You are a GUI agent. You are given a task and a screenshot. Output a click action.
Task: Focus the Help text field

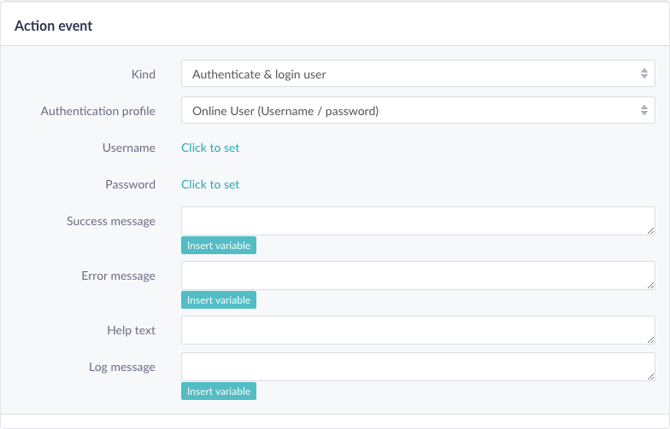tap(418, 330)
